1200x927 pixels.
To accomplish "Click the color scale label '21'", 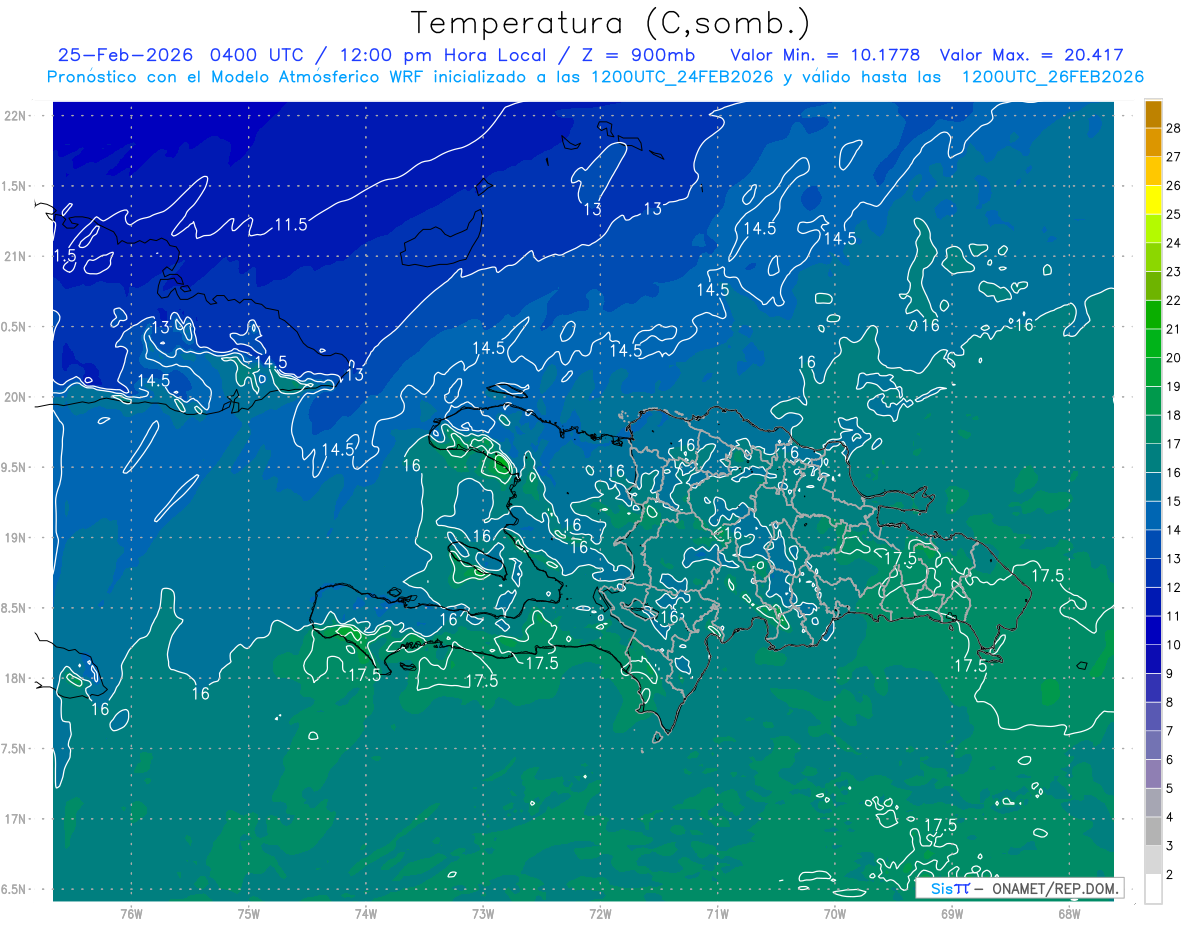I will (1173, 329).
